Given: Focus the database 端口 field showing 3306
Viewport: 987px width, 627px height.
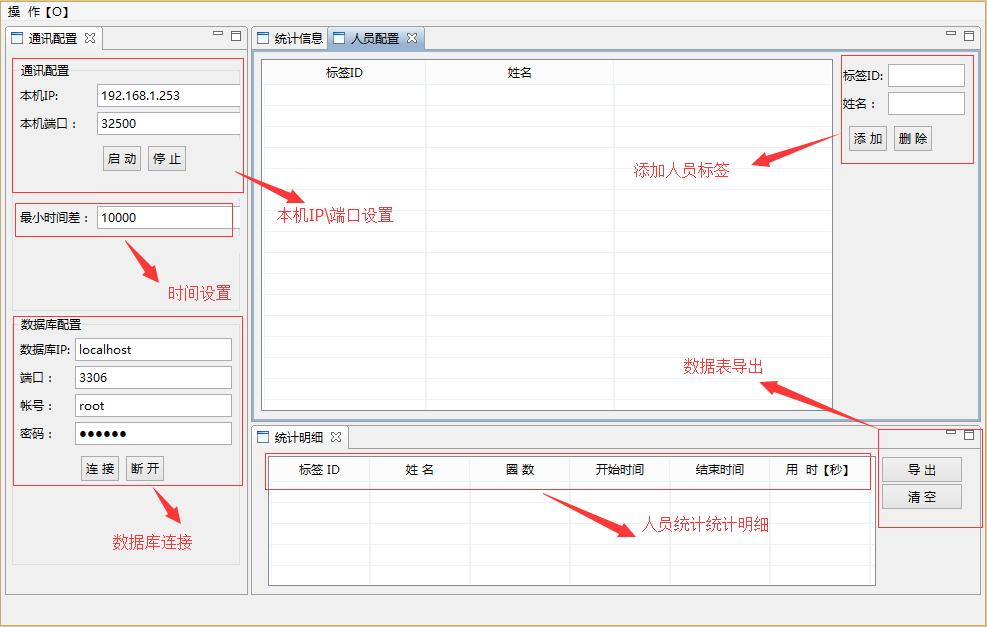Looking at the screenshot, I should (154, 378).
